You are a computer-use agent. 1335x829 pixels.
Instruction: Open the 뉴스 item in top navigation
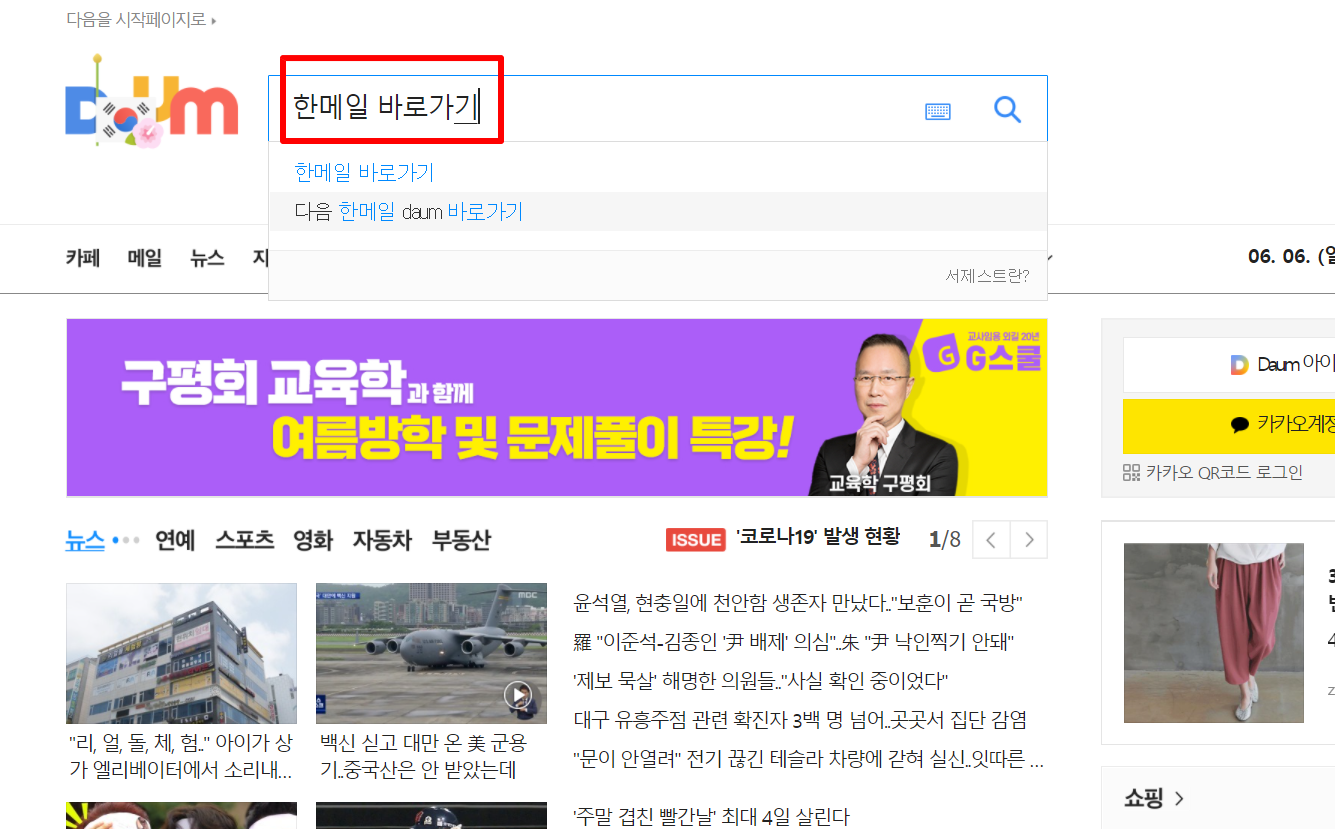[x=207, y=257]
